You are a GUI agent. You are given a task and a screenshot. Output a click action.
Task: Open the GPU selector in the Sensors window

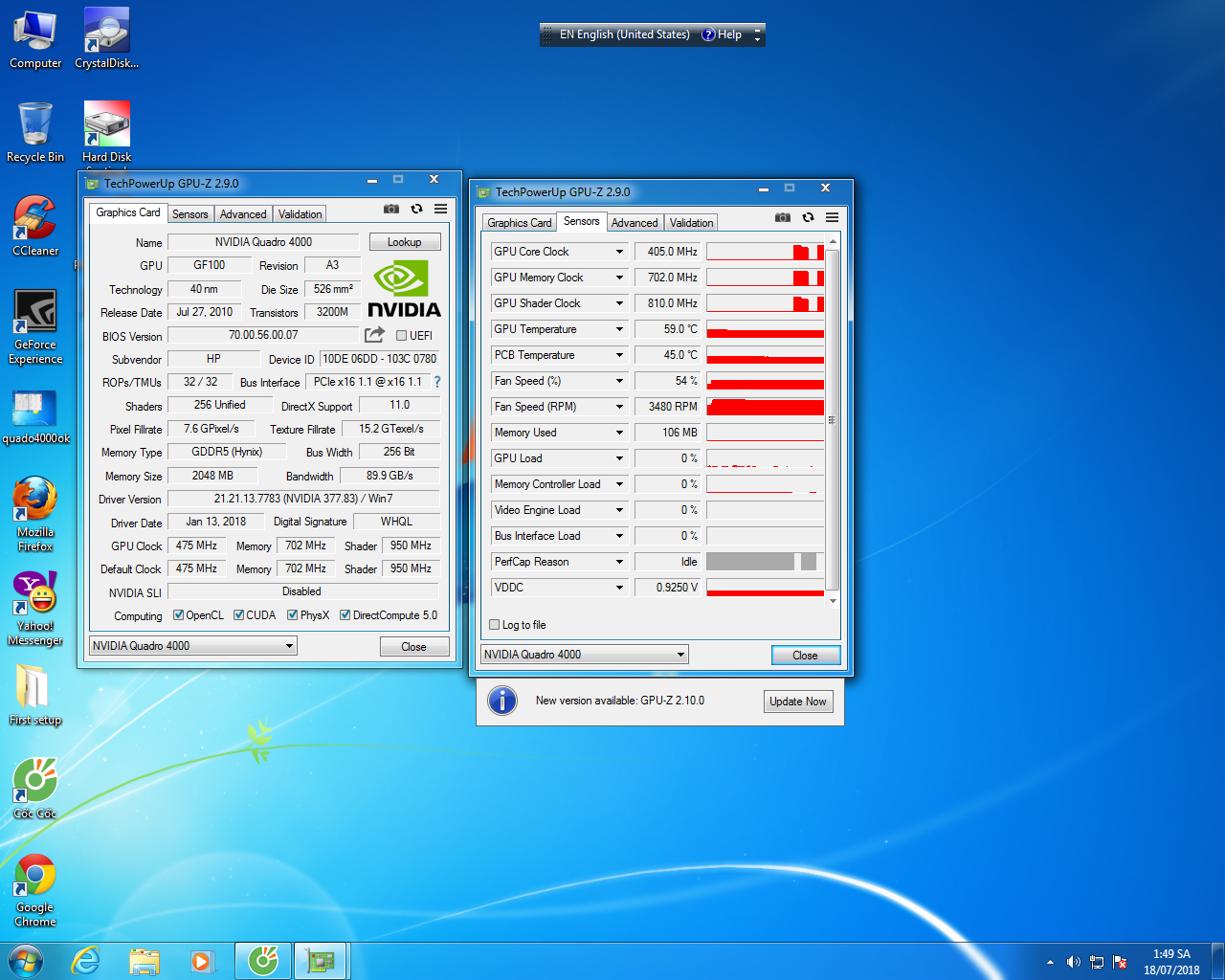[584, 655]
